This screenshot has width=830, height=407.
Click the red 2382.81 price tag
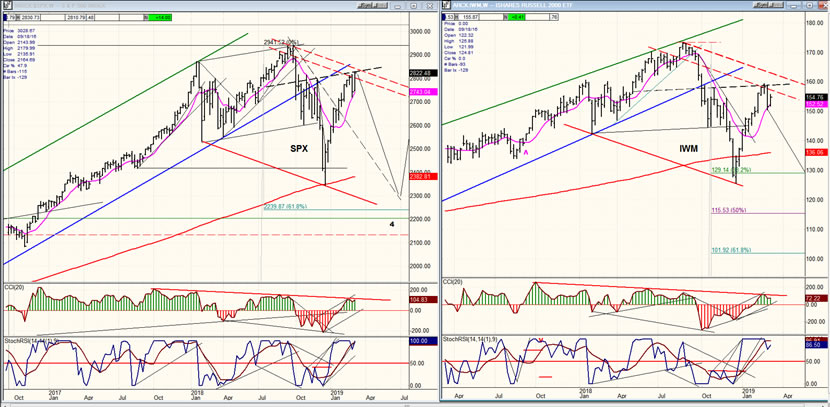point(421,176)
